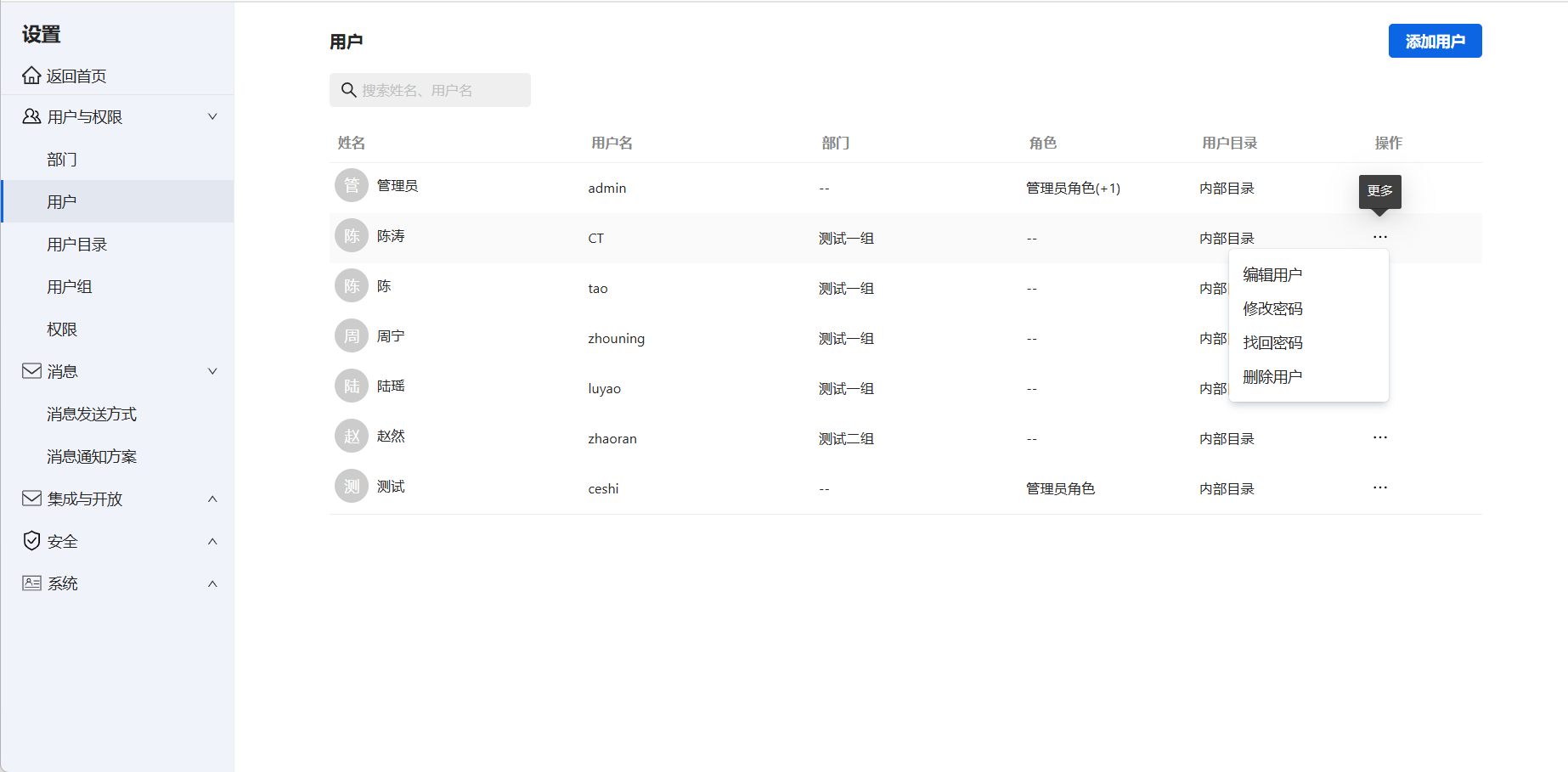This screenshot has height=772, width=1568.
Task: Click the admin user's 管 avatar
Action: (351, 185)
